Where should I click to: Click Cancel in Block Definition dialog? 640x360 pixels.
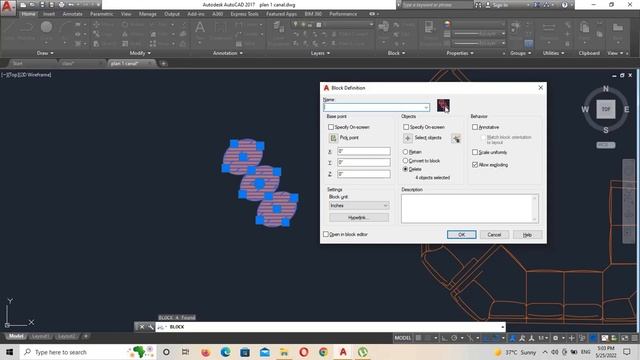click(494, 235)
